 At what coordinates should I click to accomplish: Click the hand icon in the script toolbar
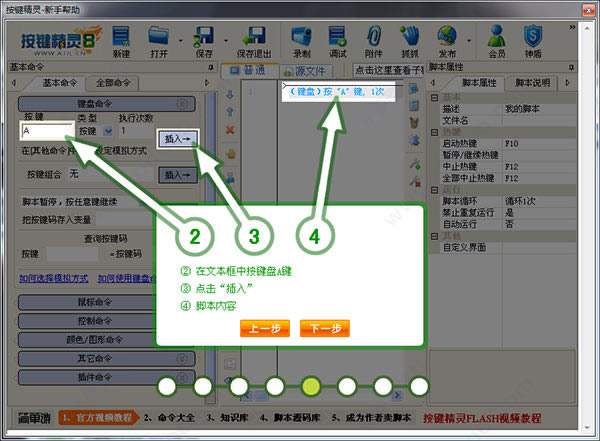[230, 154]
